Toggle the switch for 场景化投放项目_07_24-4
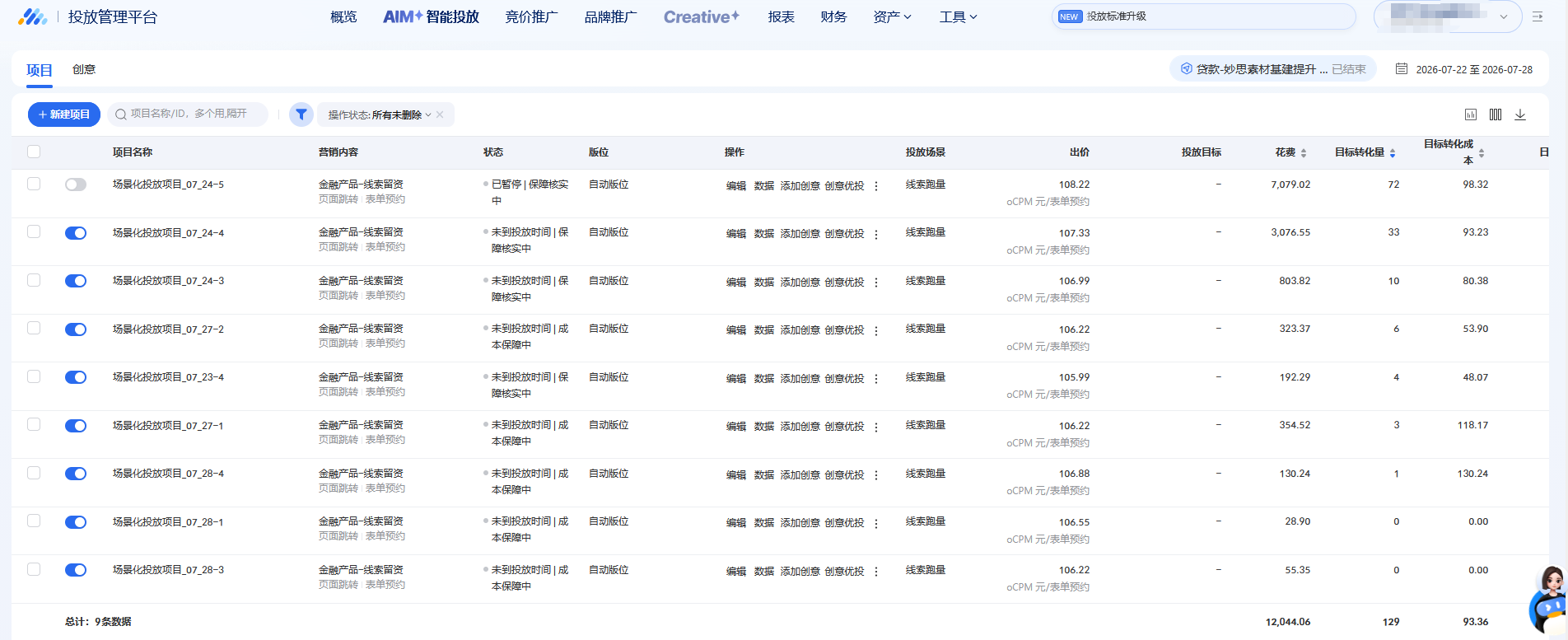This screenshot has height=640, width=1568. [x=76, y=233]
